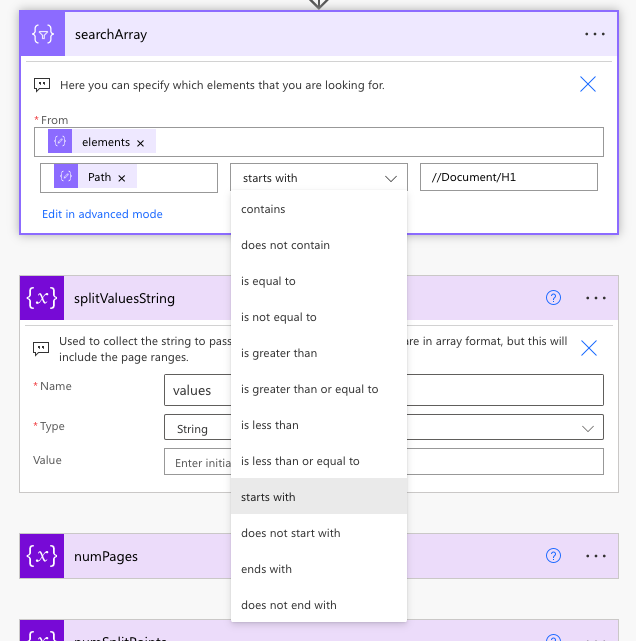Pick is greater than option

click(x=319, y=353)
